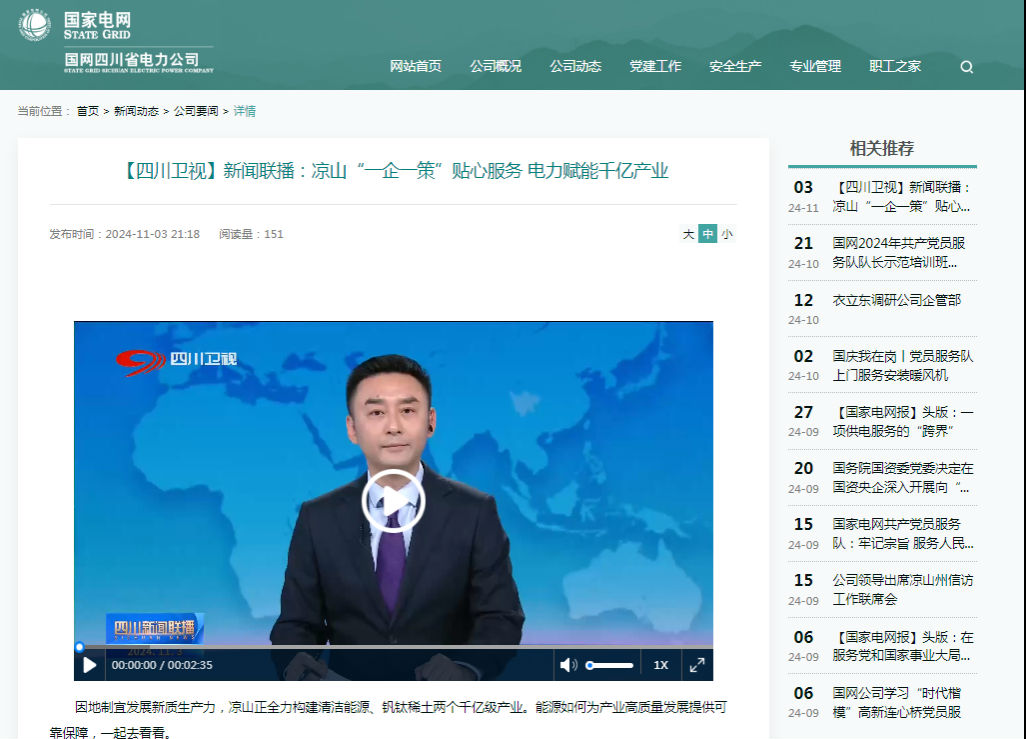Open the 网站首页 navigation menu
This screenshot has width=1026, height=739.
click(x=415, y=66)
